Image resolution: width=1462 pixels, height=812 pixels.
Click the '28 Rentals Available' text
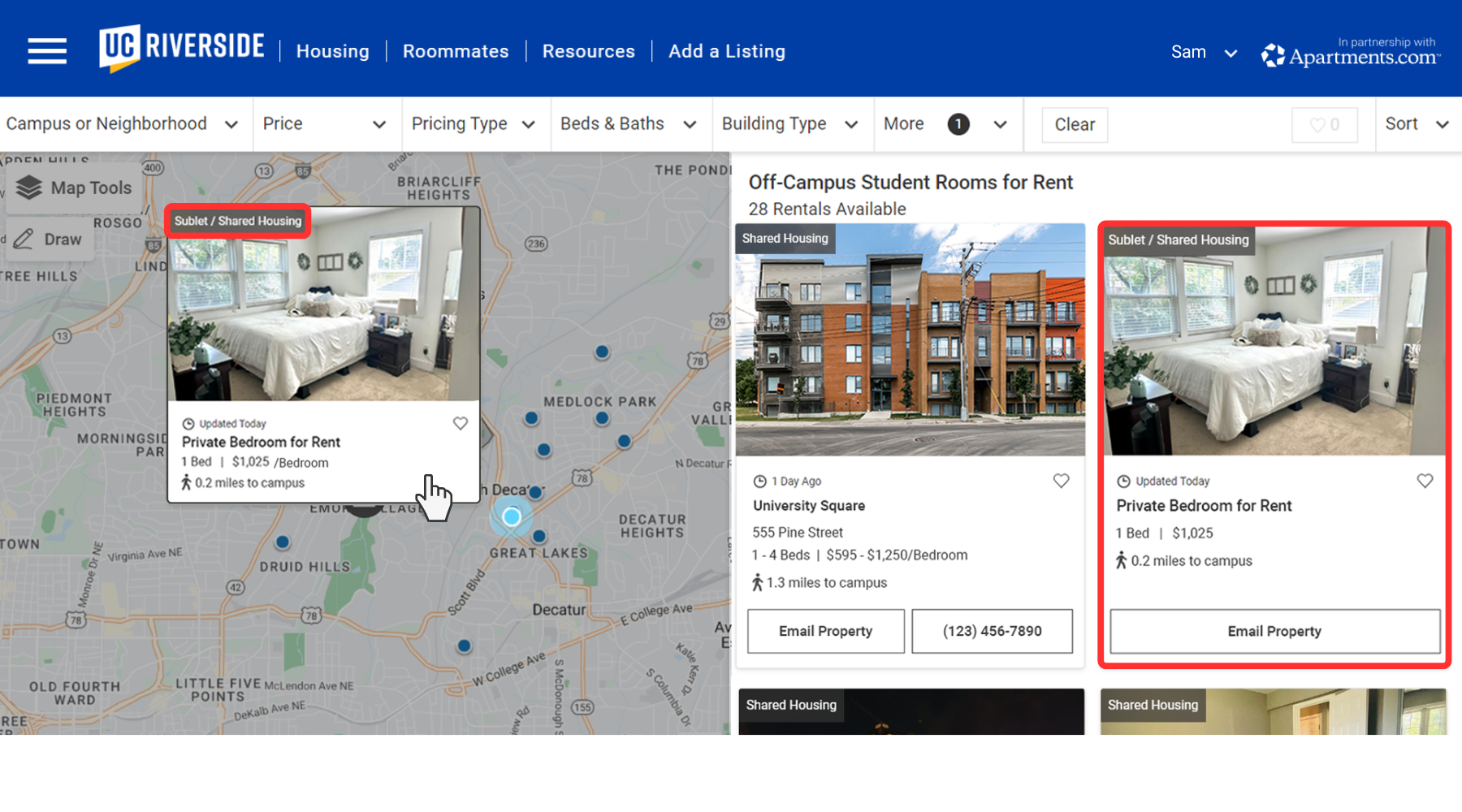(827, 209)
